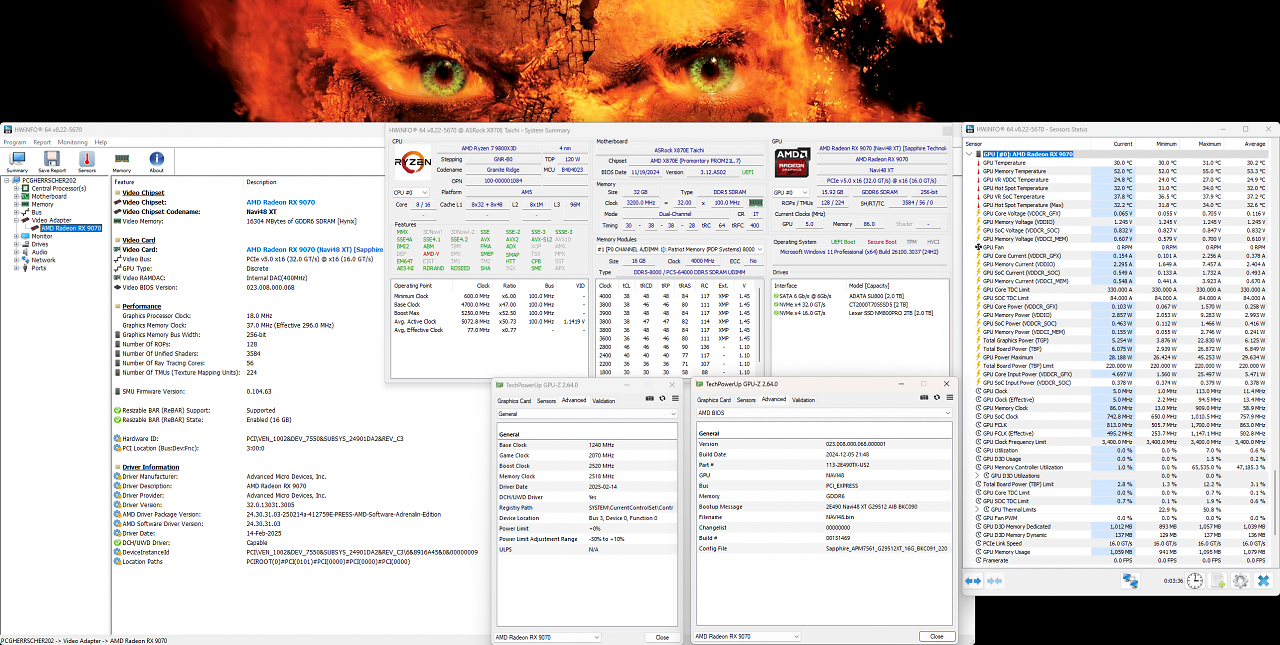Screen dimensions: 1280x645
Task: Open HWiNFO Help menu
Action: tap(101, 142)
